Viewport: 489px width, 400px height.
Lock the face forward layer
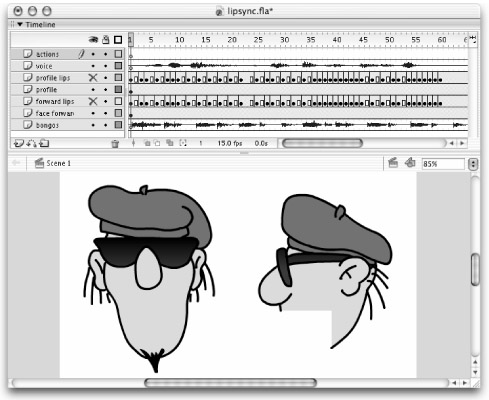106,113
